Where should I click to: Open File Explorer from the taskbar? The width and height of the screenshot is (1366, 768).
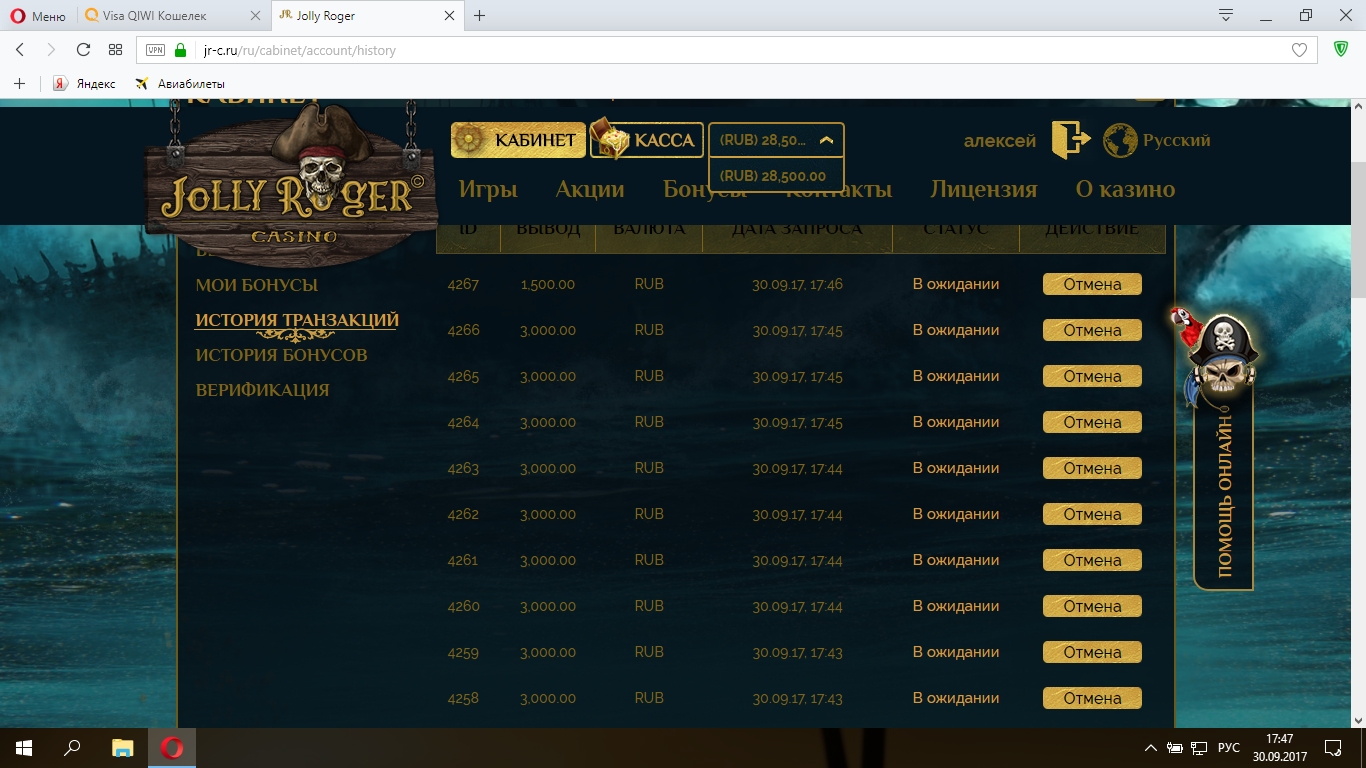[122, 748]
